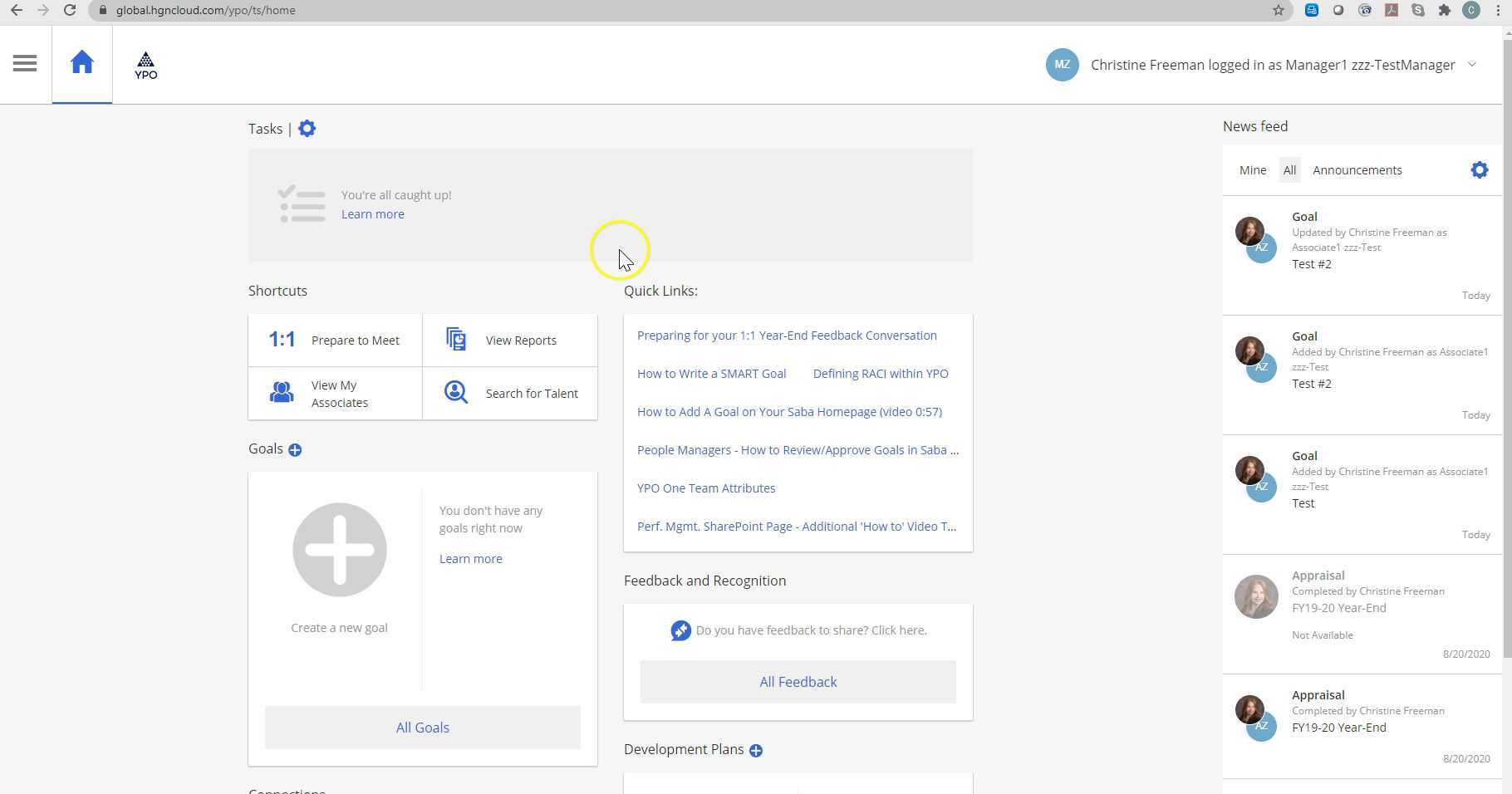Open the View Reports shortcut
Image resolution: width=1512 pixels, height=794 pixels.
(x=509, y=340)
